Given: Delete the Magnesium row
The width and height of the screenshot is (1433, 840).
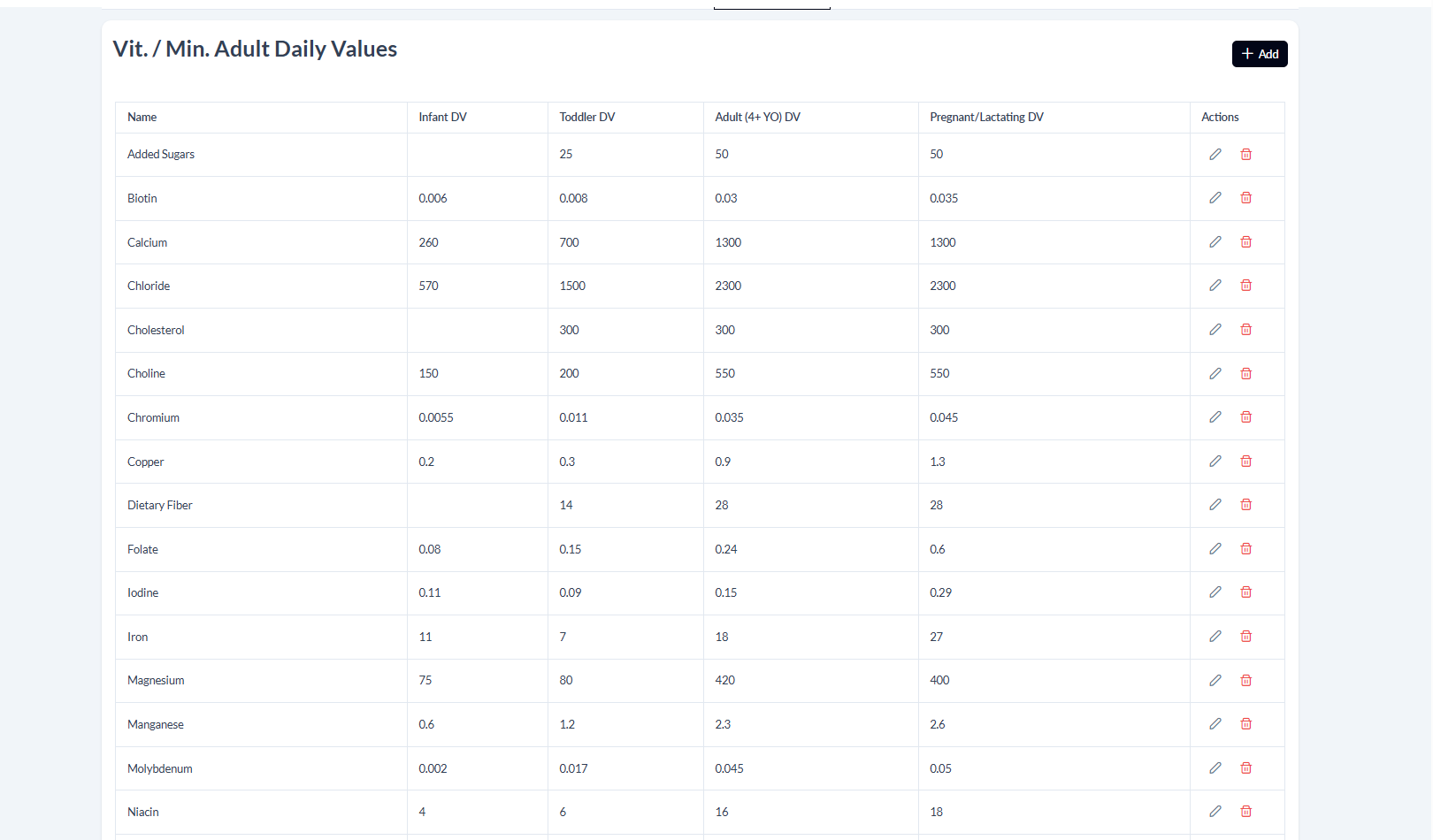Looking at the screenshot, I should point(1246,681).
